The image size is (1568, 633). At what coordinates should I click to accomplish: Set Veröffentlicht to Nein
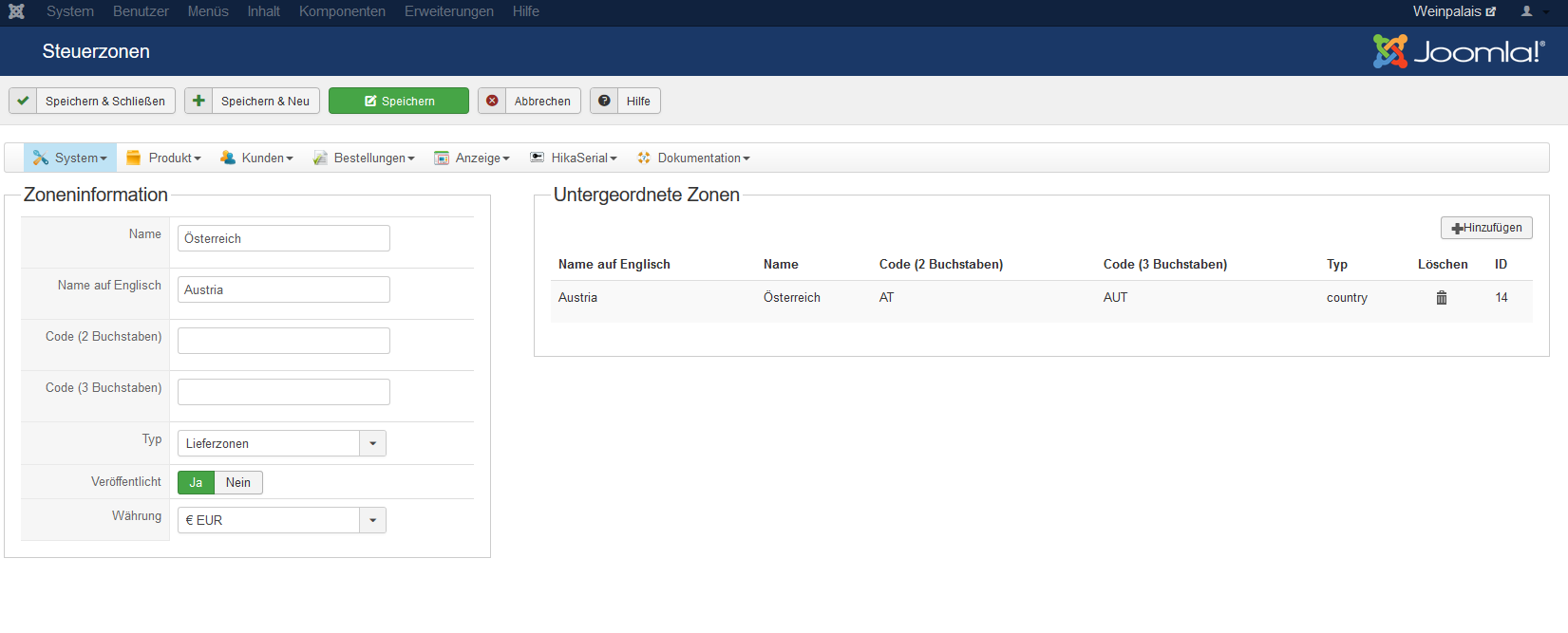pyautogui.click(x=238, y=483)
